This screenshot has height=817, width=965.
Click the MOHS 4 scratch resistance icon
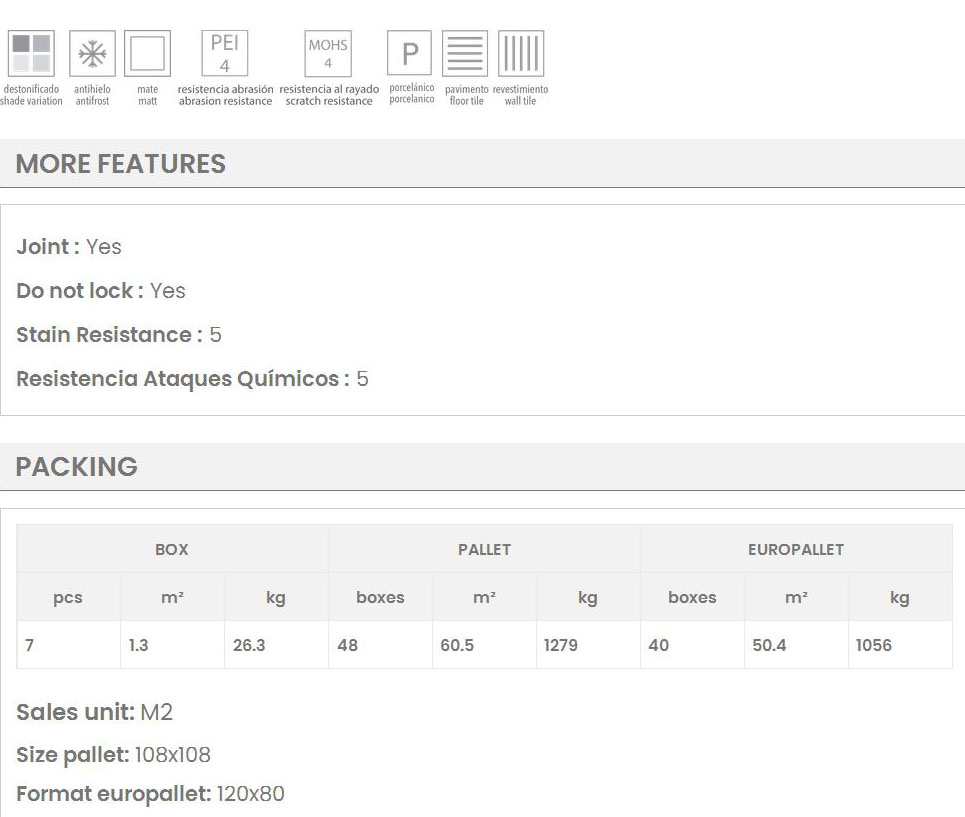pyautogui.click(x=328, y=54)
